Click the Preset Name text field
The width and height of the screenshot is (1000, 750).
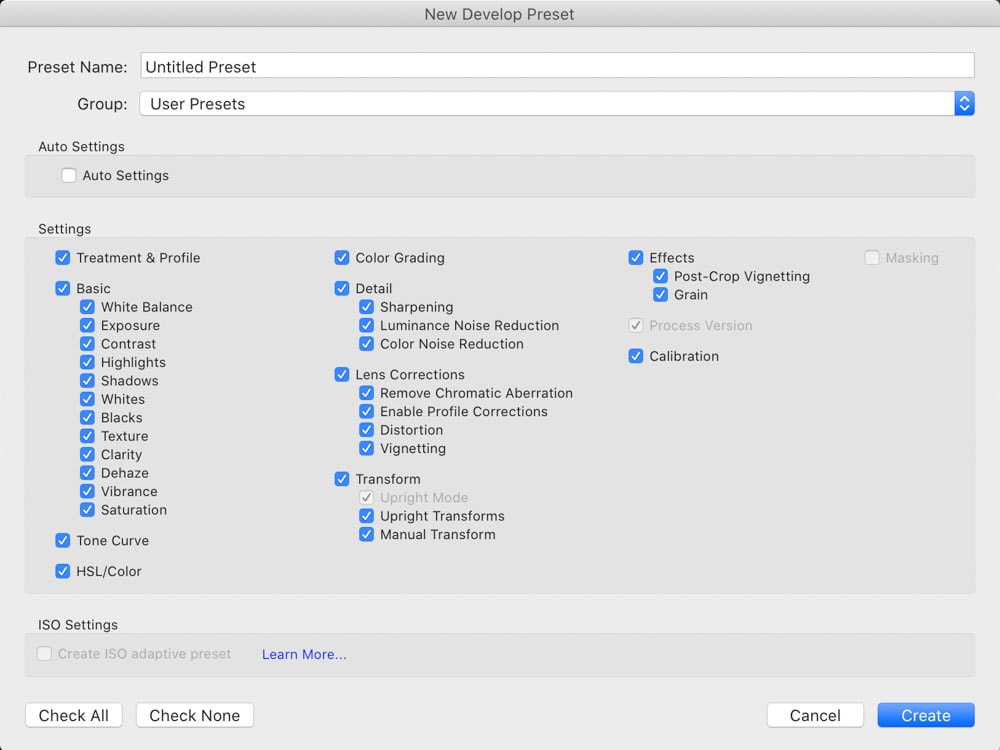point(557,66)
